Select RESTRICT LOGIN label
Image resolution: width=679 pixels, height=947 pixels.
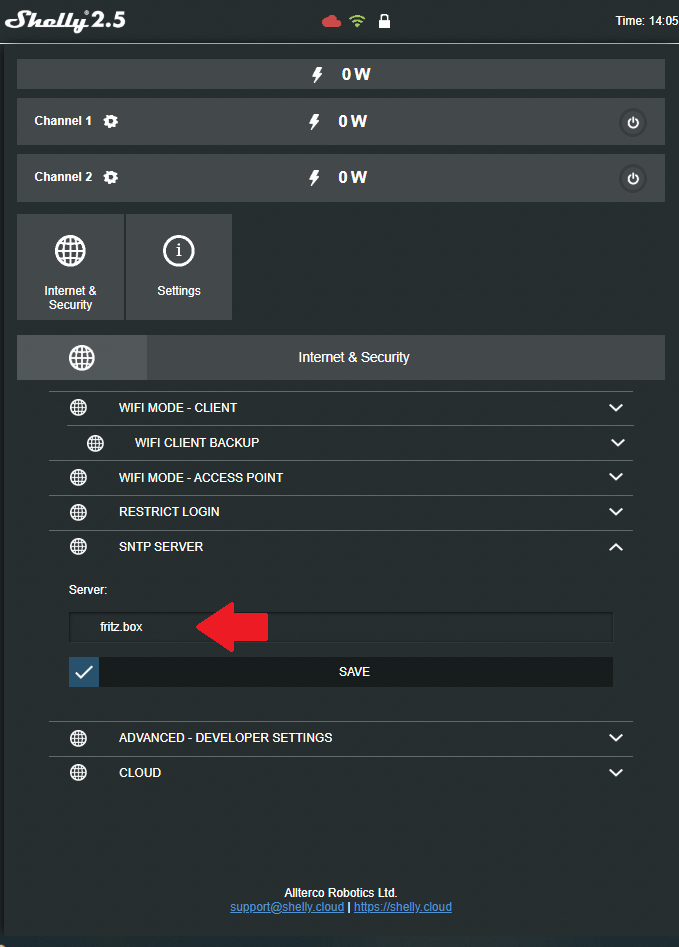click(x=169, y=512)
